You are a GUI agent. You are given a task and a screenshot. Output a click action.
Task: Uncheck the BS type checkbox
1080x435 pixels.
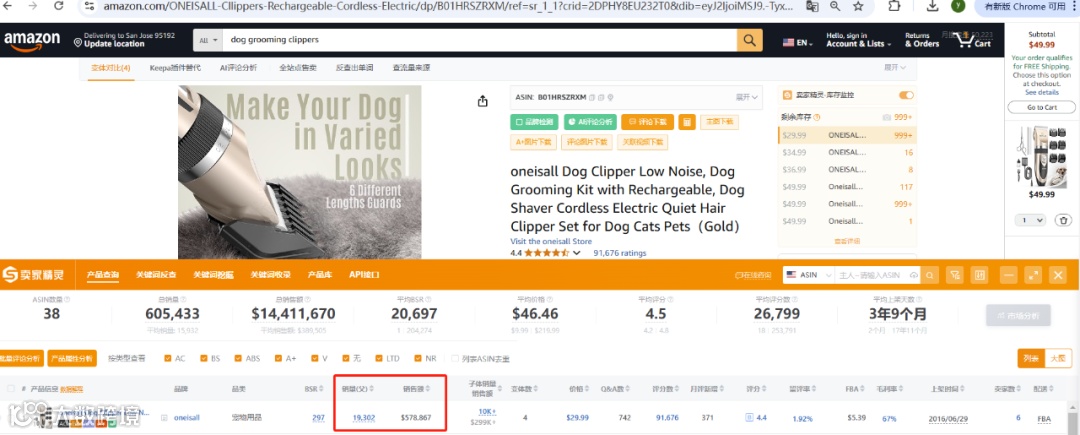(204, 359)
